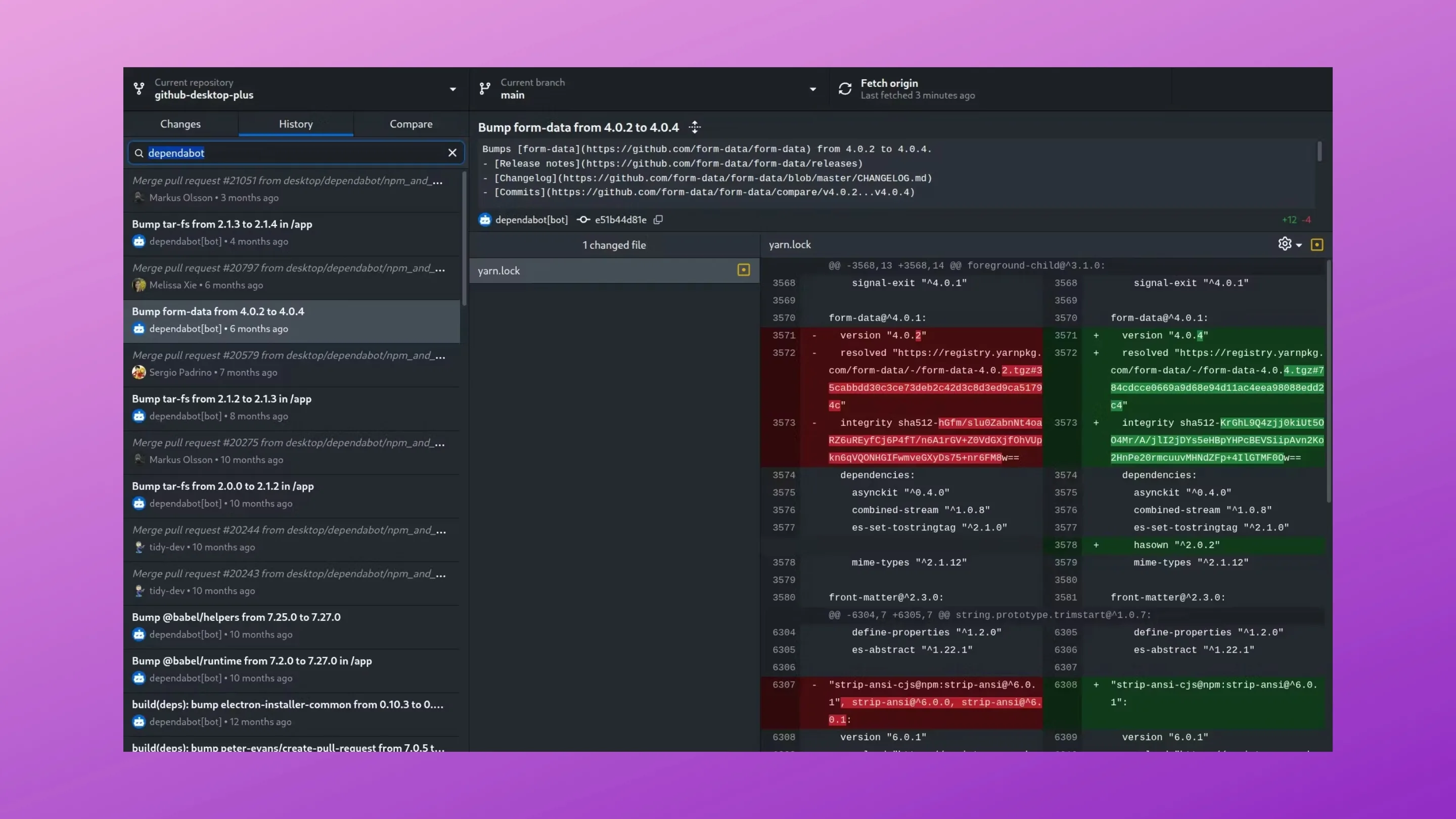
Task: Click modified icon on yarn.lock row
Action: tap(743, 270)
